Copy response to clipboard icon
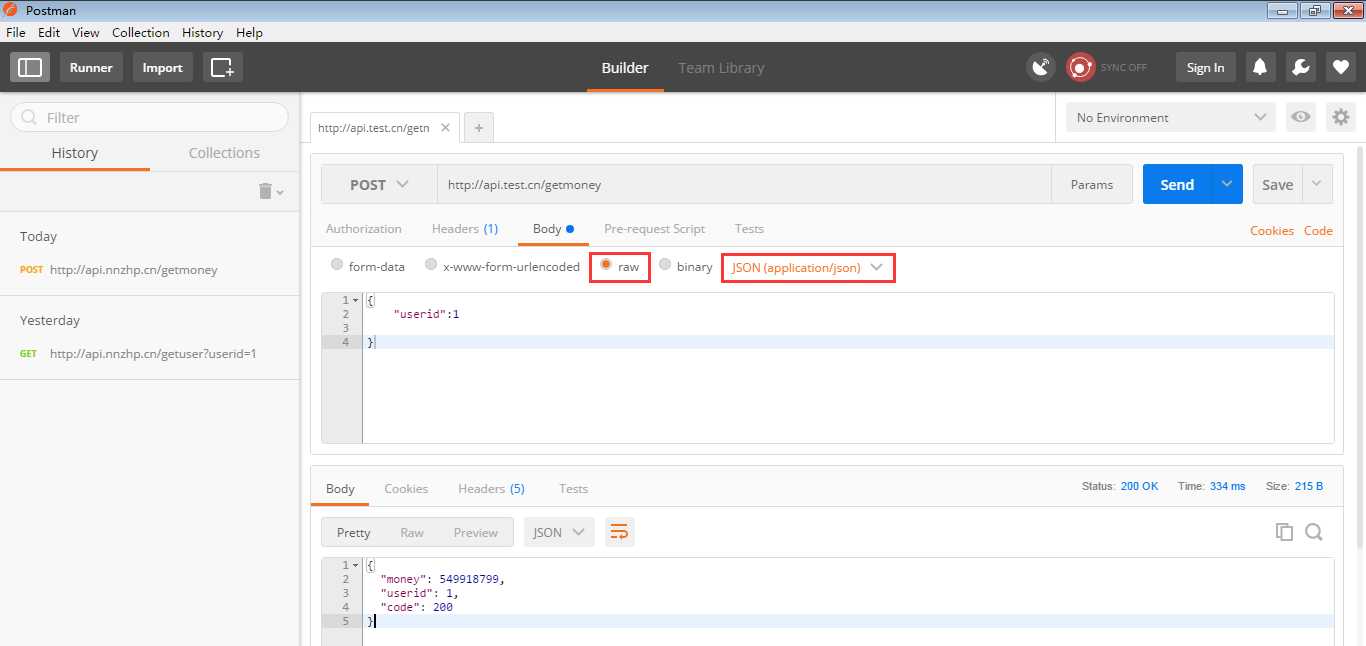1366x646 pixels. click(1284, 532)
